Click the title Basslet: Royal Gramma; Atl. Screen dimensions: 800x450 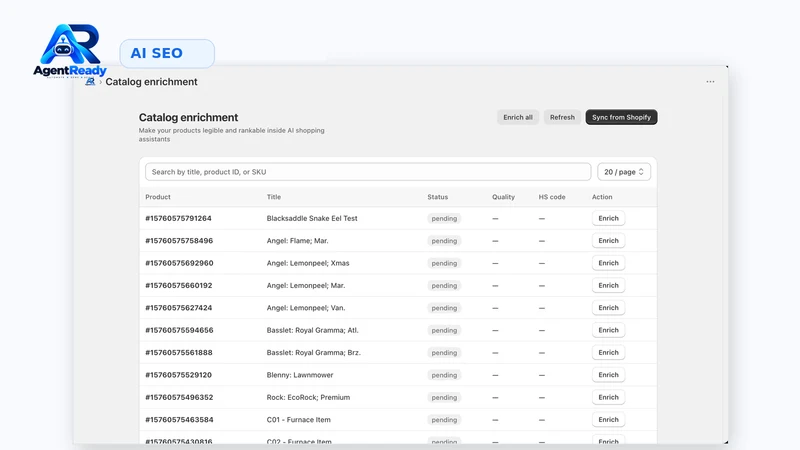(x=312, y=330)
